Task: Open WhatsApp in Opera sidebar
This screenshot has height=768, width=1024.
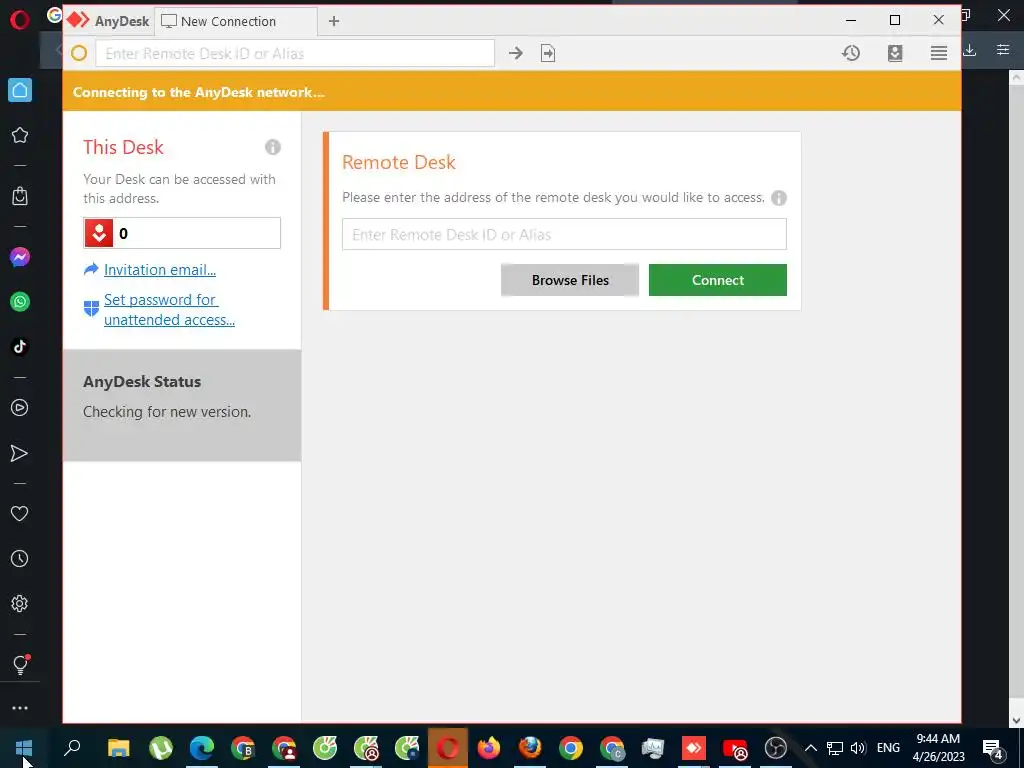Action: point(20,302)
